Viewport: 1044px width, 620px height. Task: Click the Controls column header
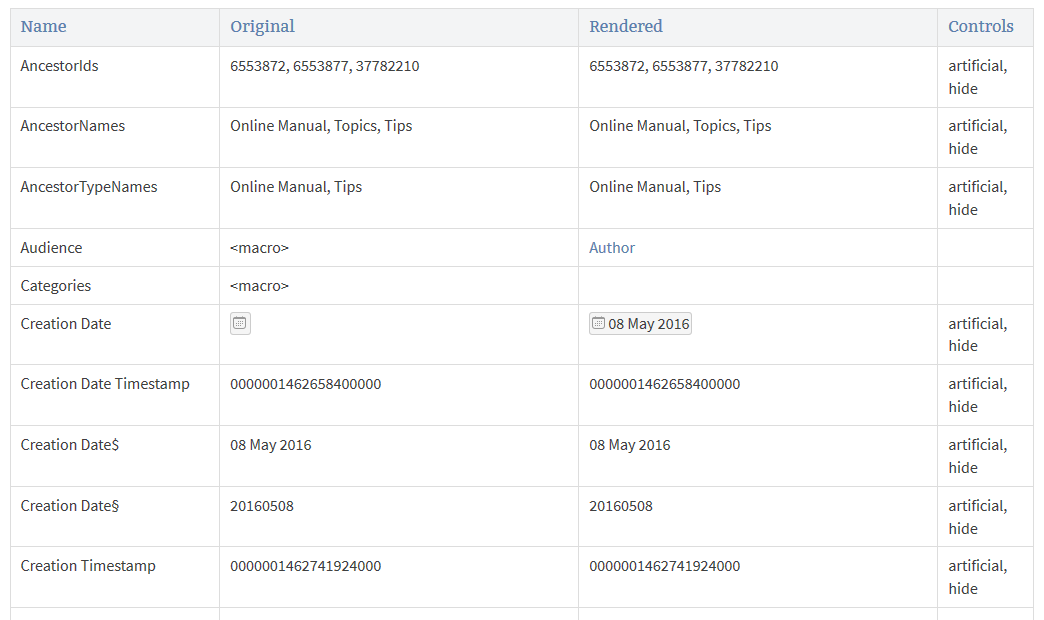pyautogui.click(x=980, y=27)
